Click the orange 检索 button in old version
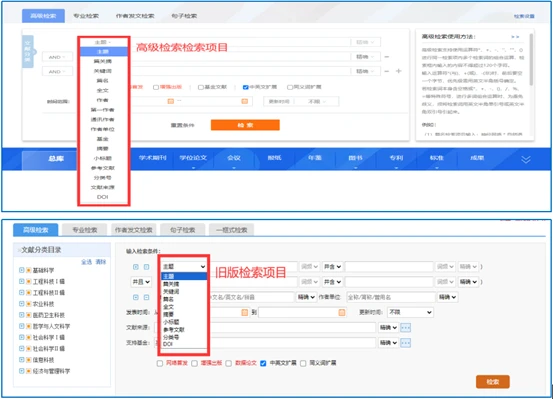 click(x=493, y=382)
